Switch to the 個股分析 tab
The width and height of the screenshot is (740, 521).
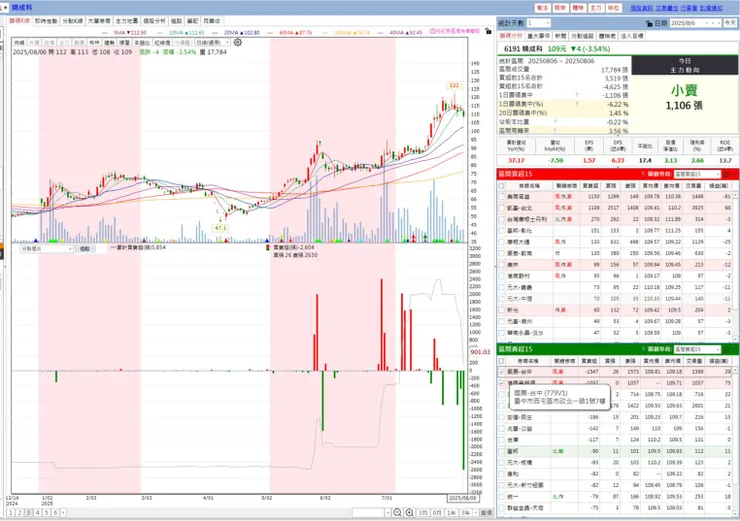(x=154, y=21)
